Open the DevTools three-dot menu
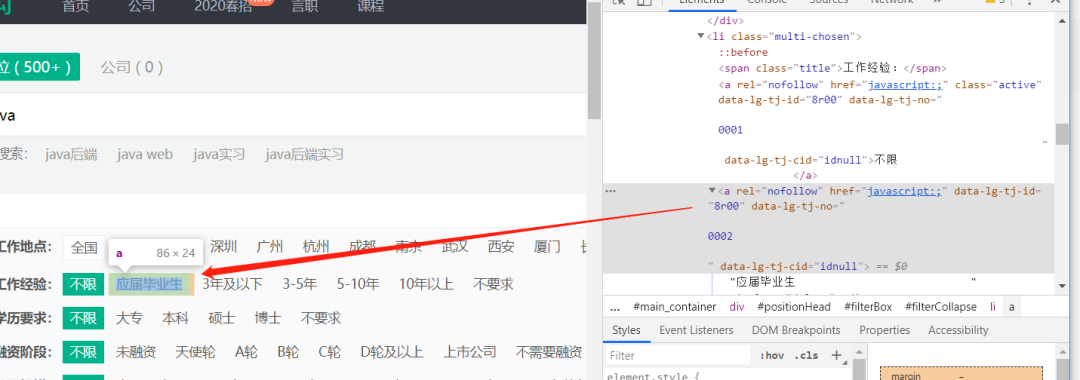 click(x=1029, y=2)
